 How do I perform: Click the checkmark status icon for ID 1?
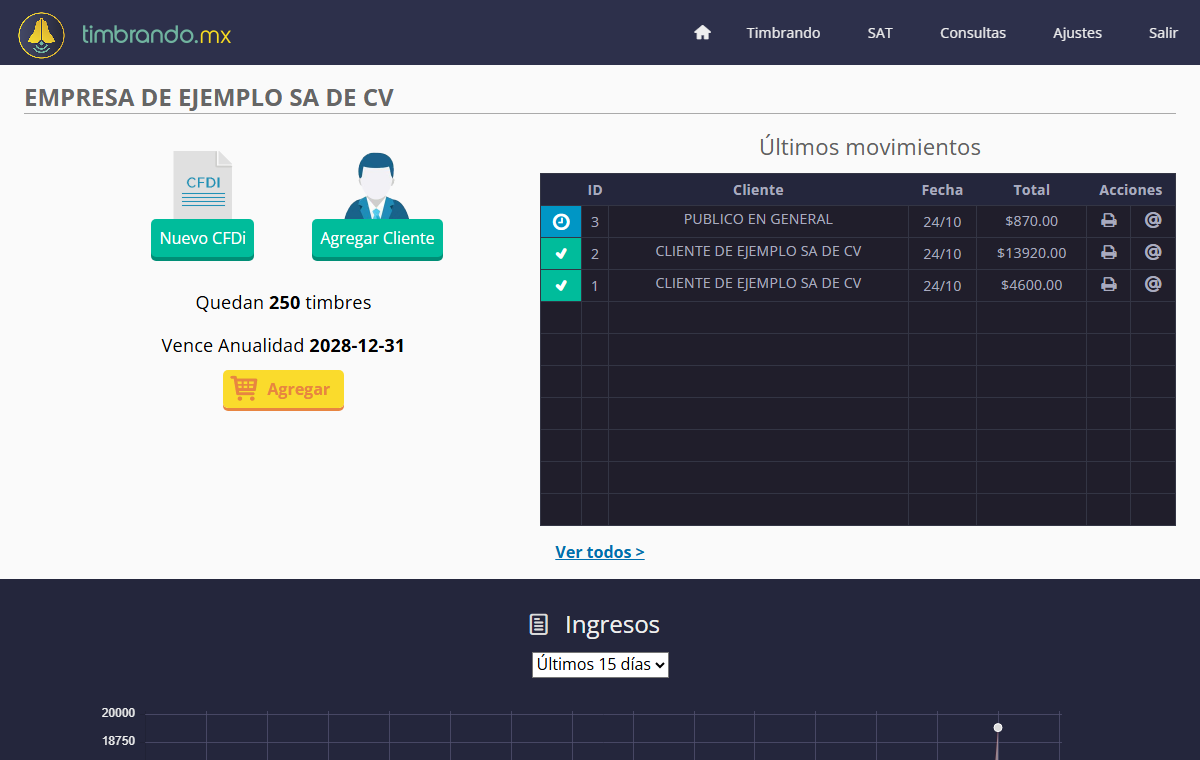coord(561,286)
